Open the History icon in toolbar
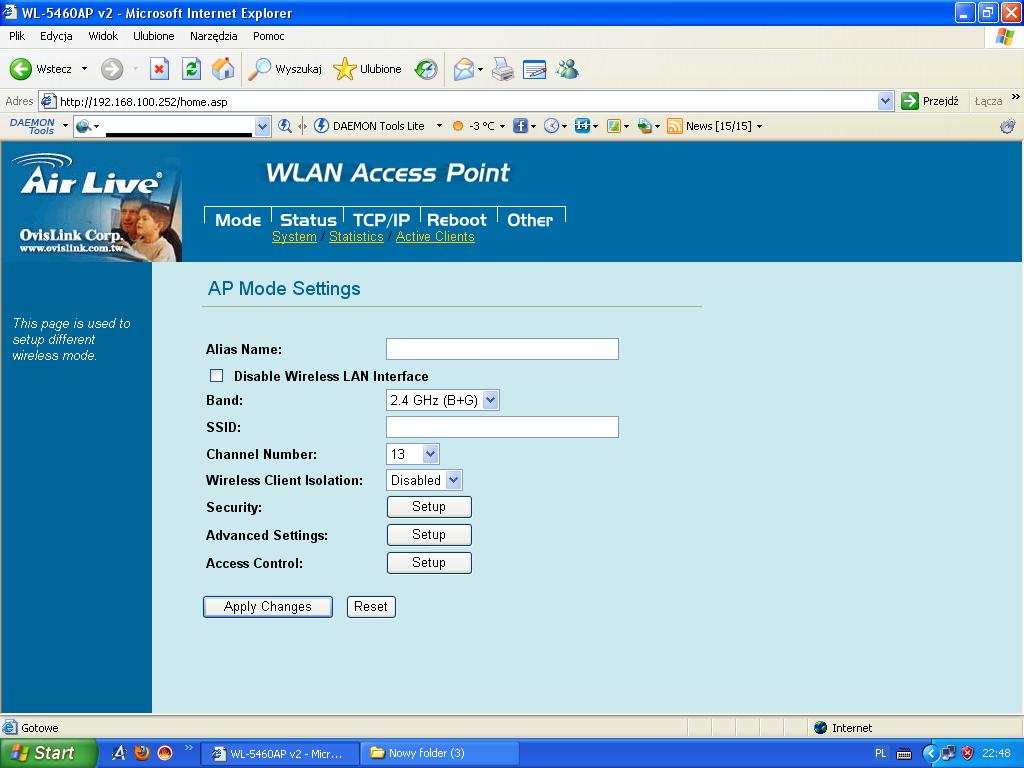 (426, 69)
